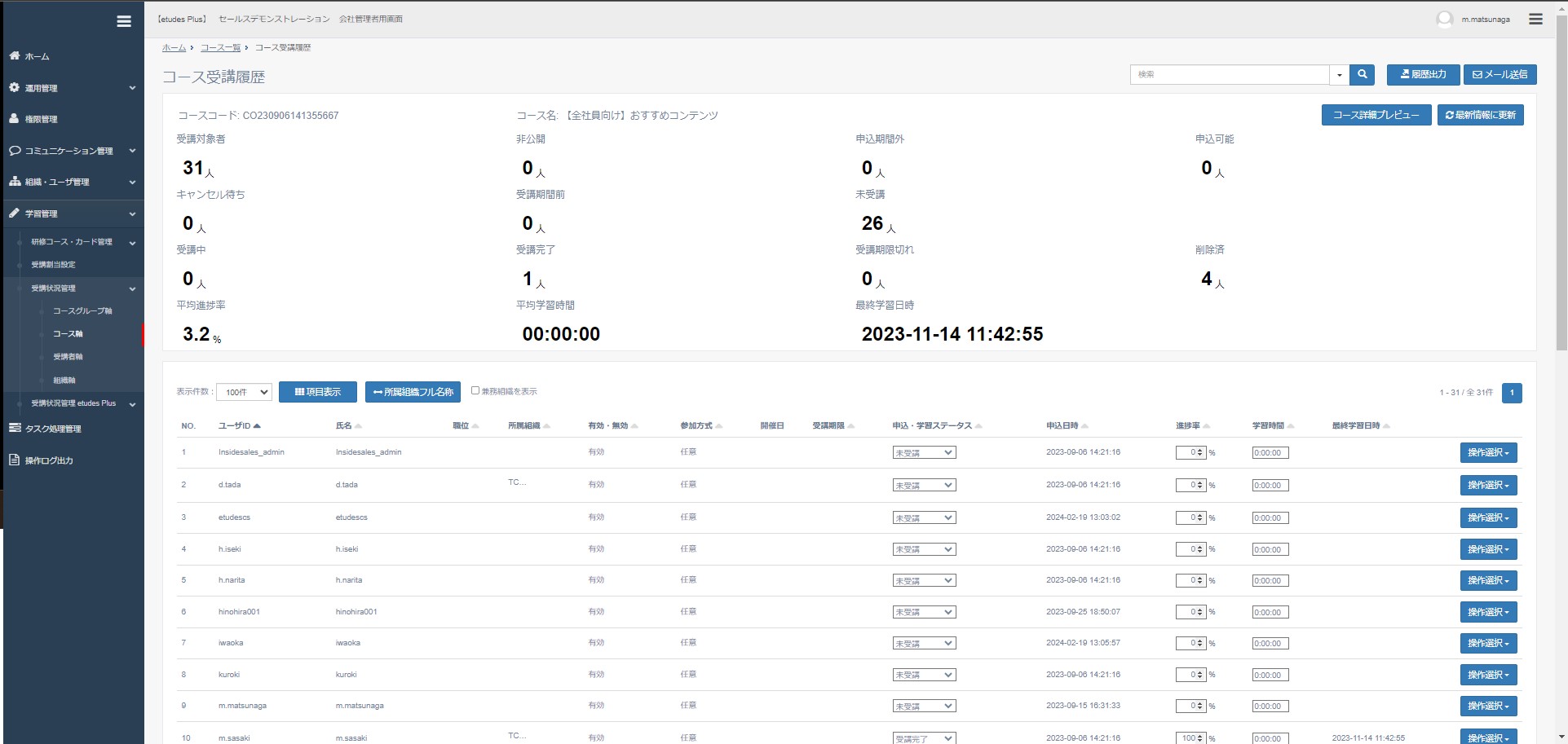Sort by ユーザID column arrow
1568x744 pixels.
(x=257, y=425)
